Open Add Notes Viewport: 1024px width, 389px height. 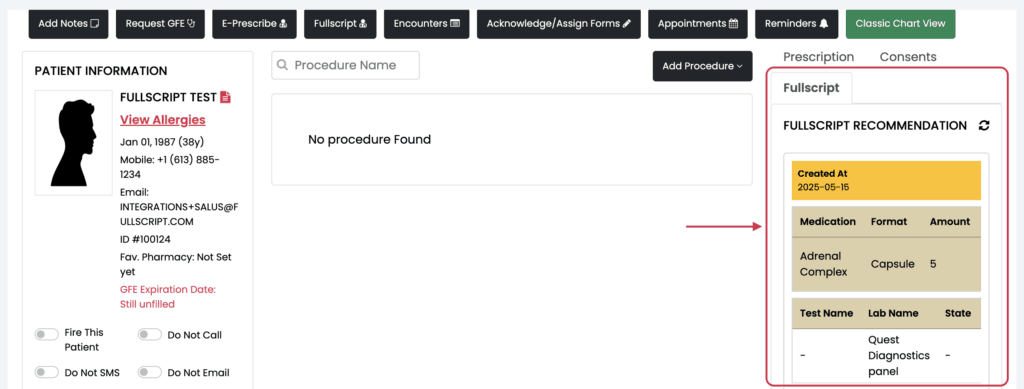click(69, 23)
